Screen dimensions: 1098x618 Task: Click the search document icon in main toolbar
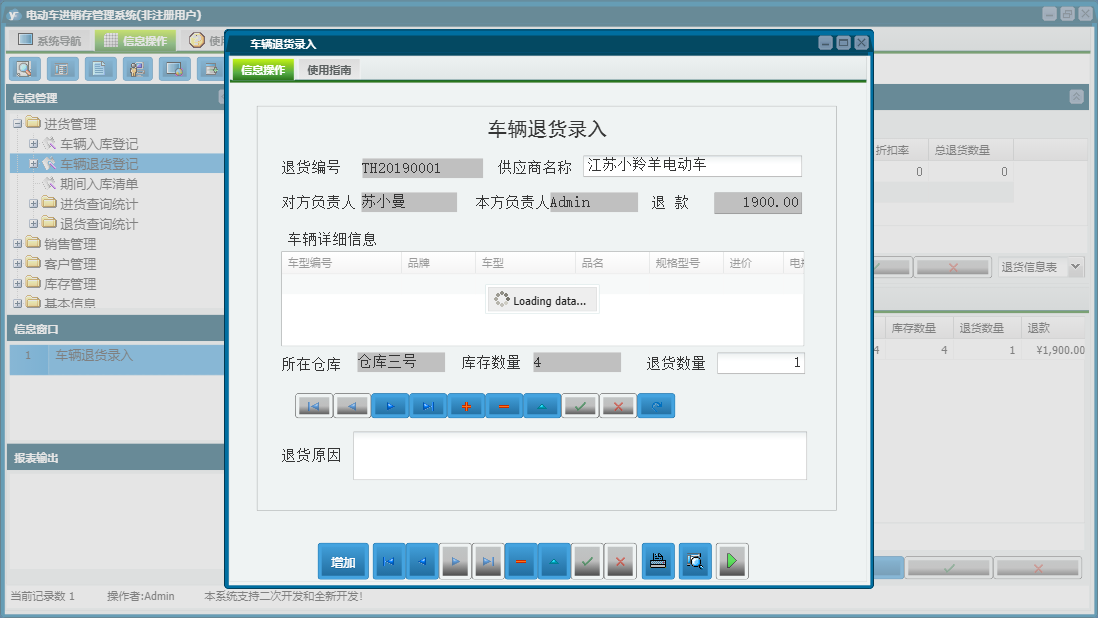pos(25,69)
